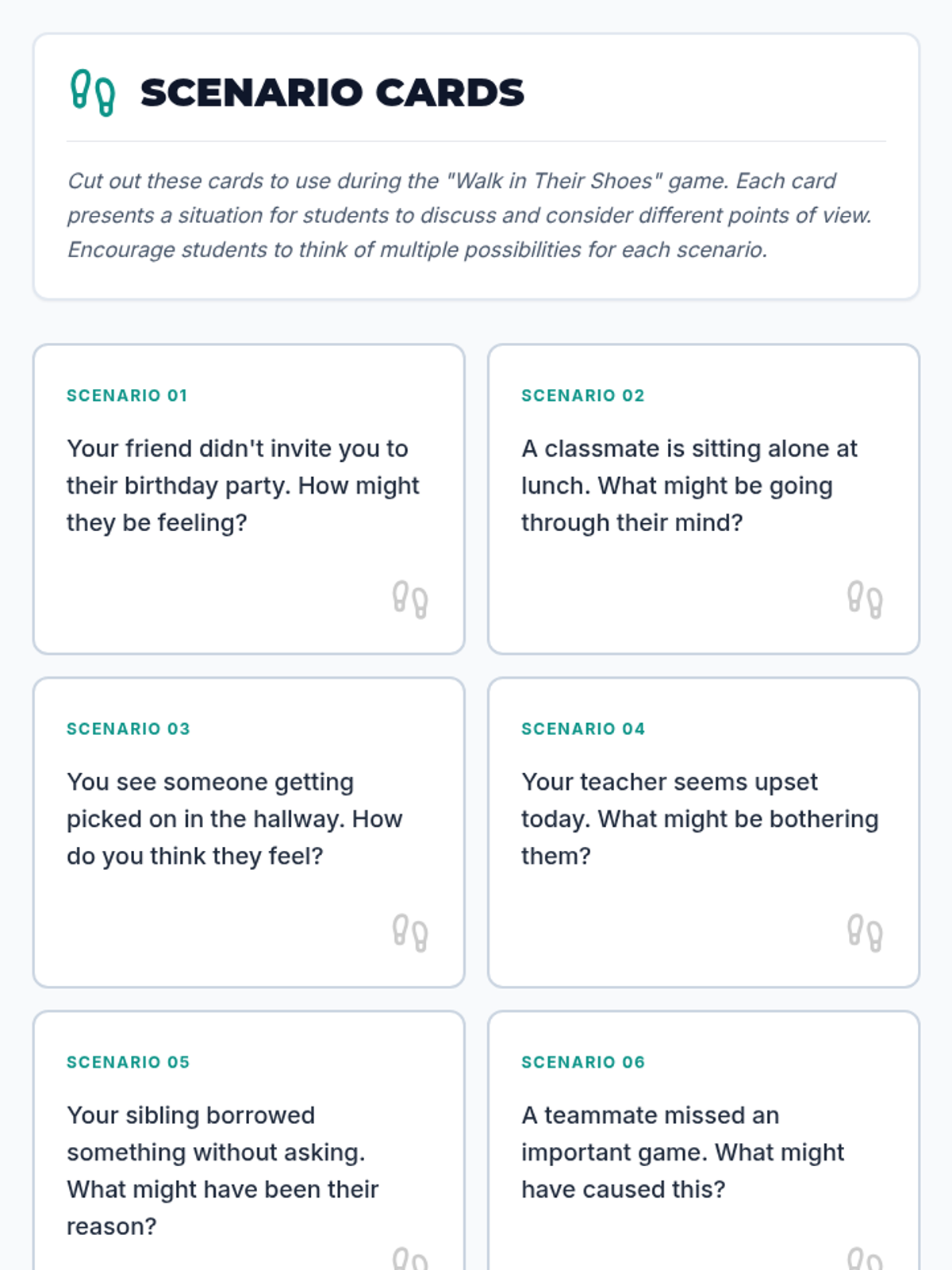The width and height of the screenshot is (952, 1270).
Task: Select the SCENARIO CARDS heading
Action: coord(332,93)
